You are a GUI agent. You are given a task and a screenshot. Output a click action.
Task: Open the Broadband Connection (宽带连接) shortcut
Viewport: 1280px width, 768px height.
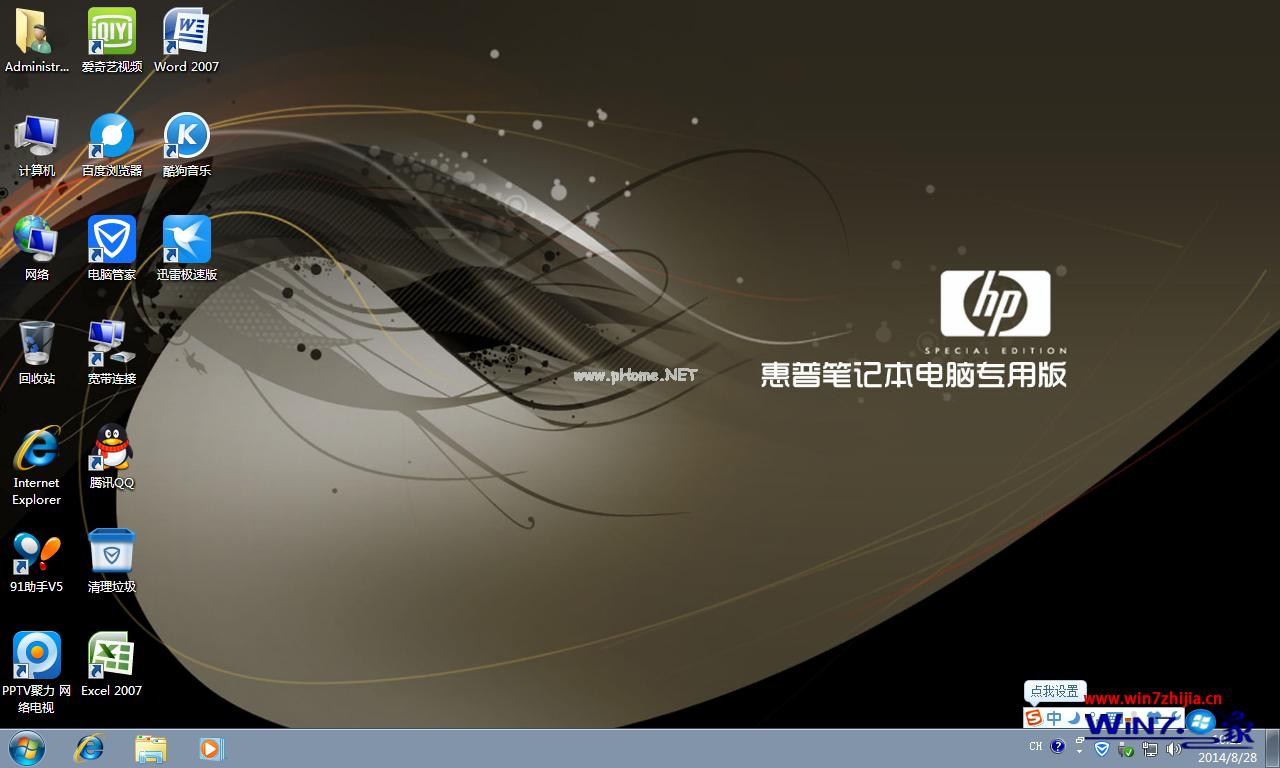[112, 353]
